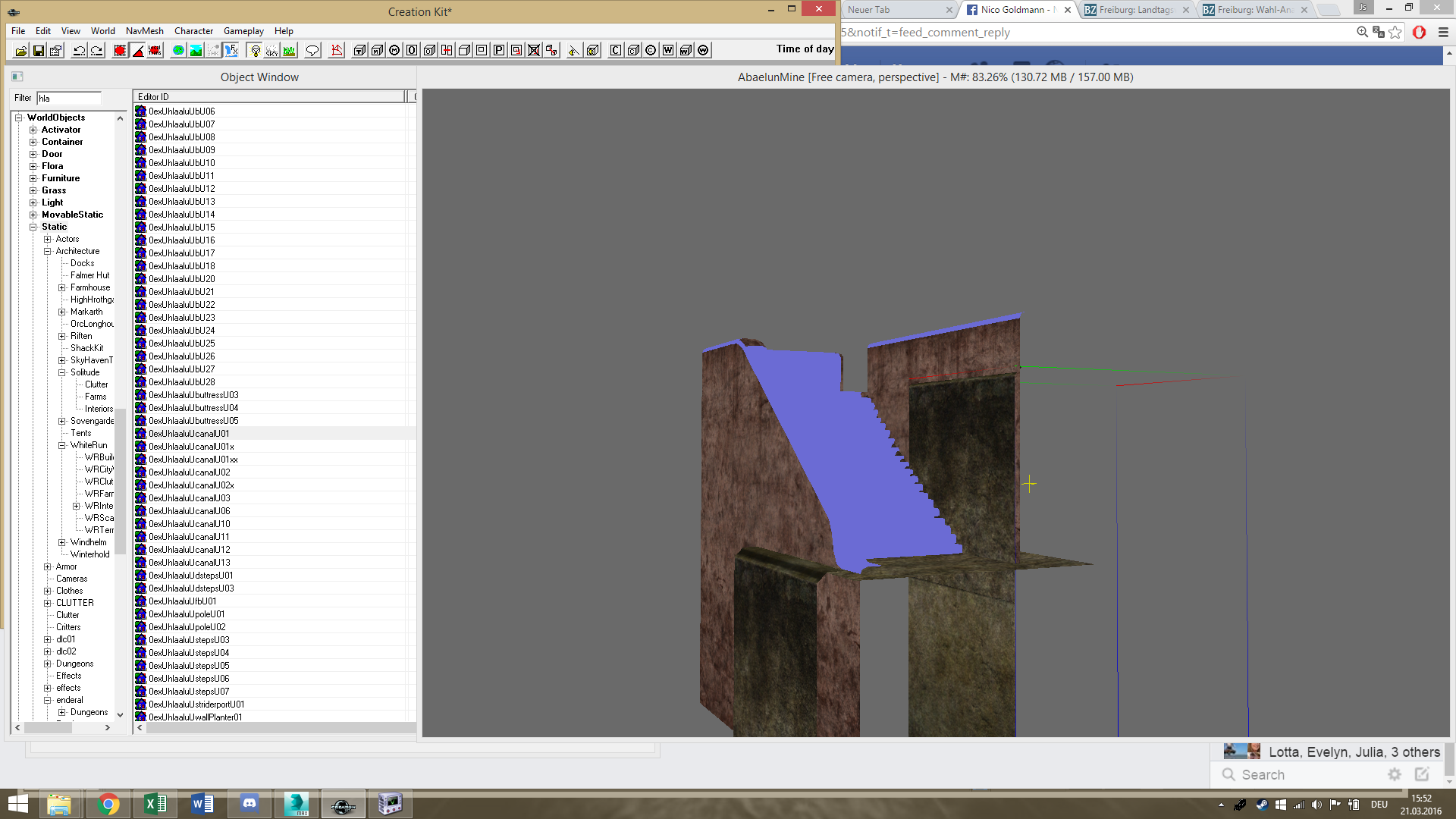Switch to Freiburg: Landtags browser tab
1456x819 pixels.
click(1135, 10)
